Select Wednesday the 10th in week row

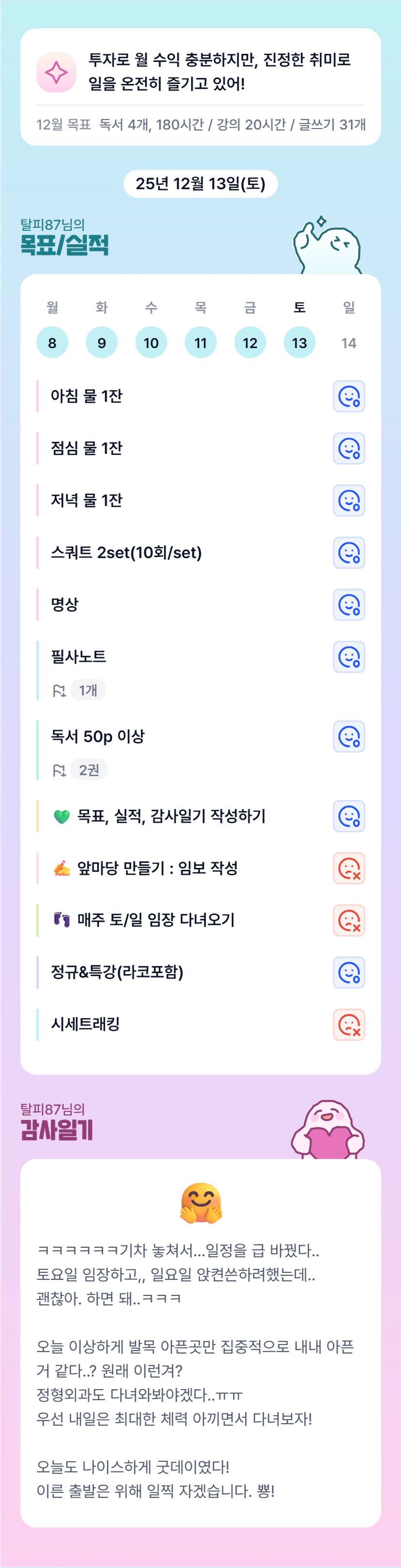pyautogui.click(x=151, y=343)
